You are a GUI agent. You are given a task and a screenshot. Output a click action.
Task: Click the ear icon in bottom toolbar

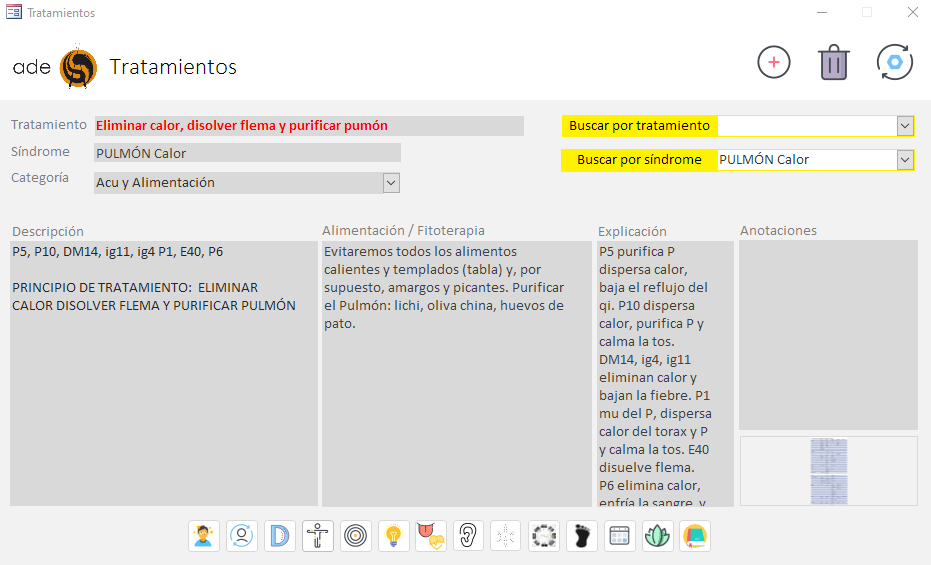[x=468, y=536]
